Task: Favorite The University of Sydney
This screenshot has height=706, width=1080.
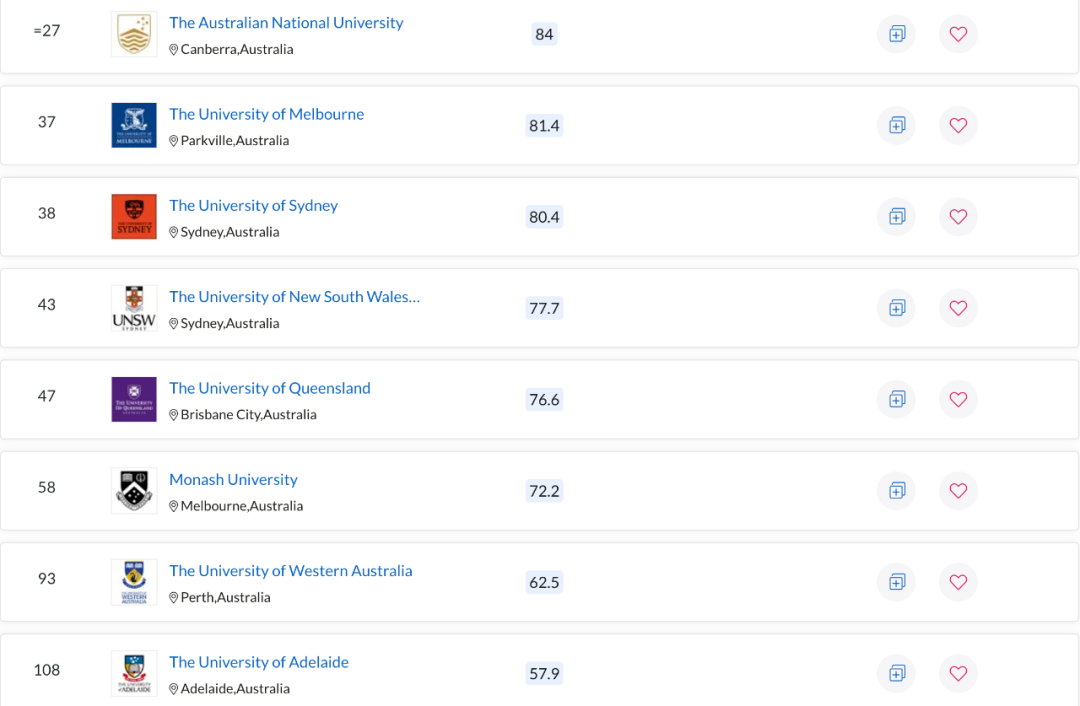Action: (958, 216)
